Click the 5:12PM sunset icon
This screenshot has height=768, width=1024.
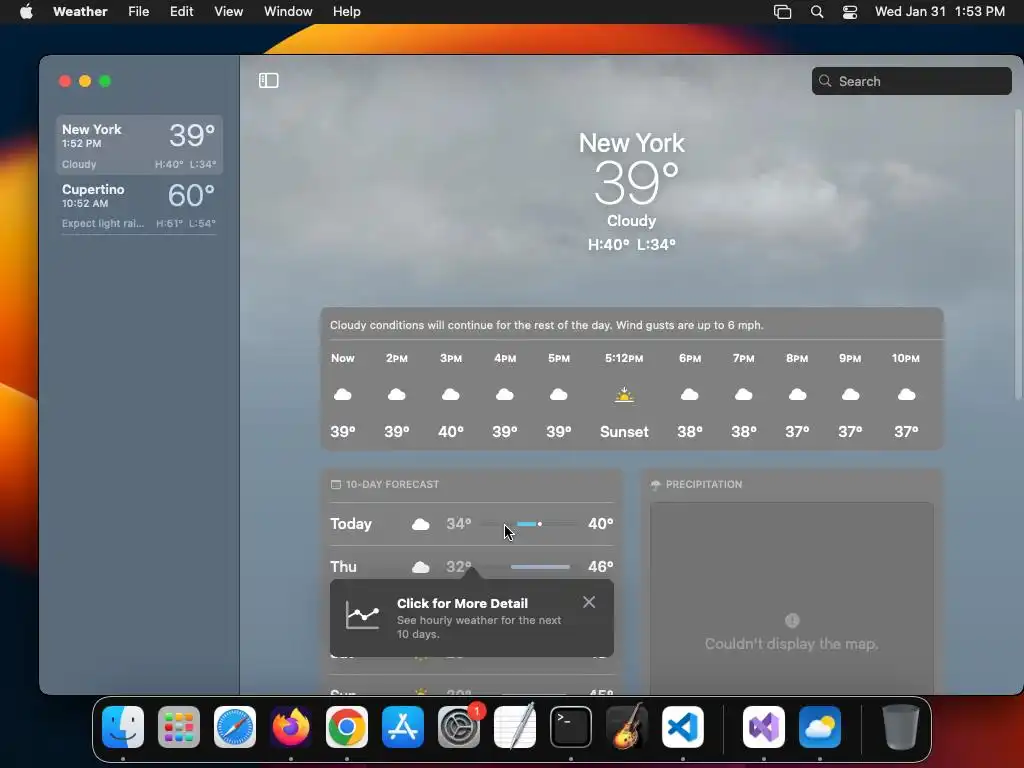click(624, 394)
